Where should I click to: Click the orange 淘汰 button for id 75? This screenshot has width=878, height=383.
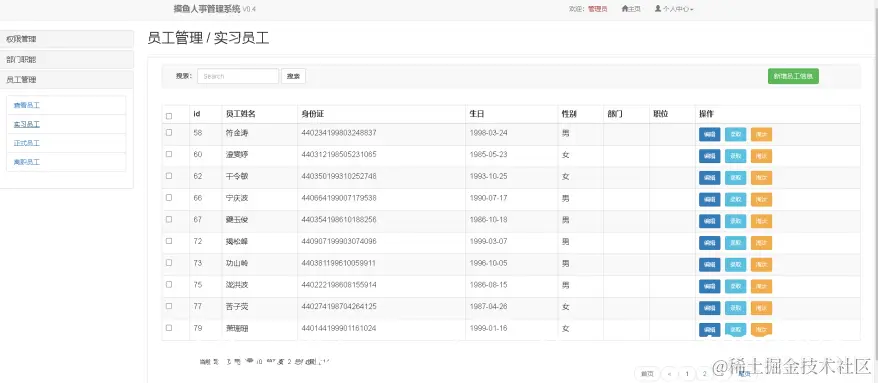click(x=762, y=286)
